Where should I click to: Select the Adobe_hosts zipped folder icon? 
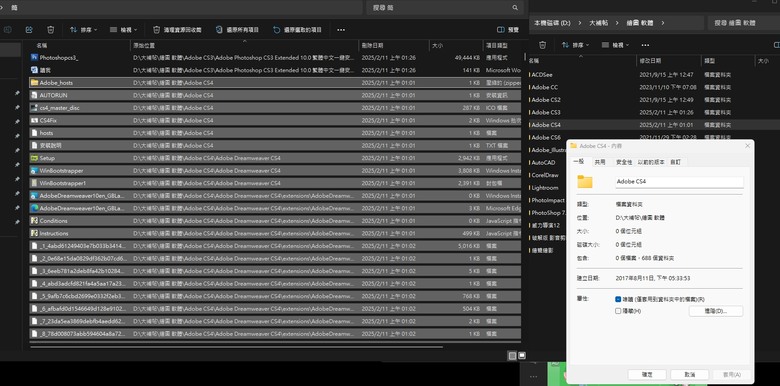click(34, 83)
